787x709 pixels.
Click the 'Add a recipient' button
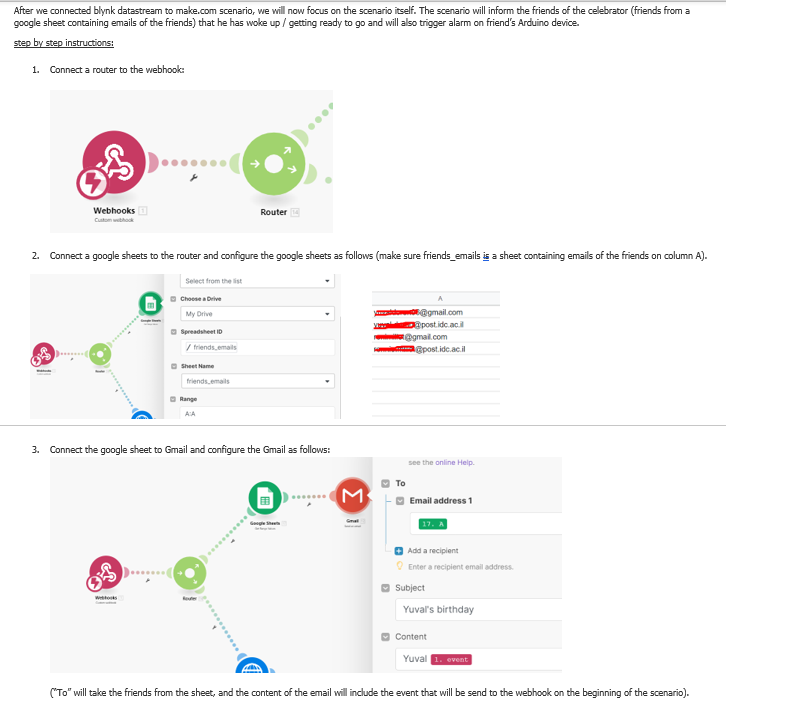(433, 551)
